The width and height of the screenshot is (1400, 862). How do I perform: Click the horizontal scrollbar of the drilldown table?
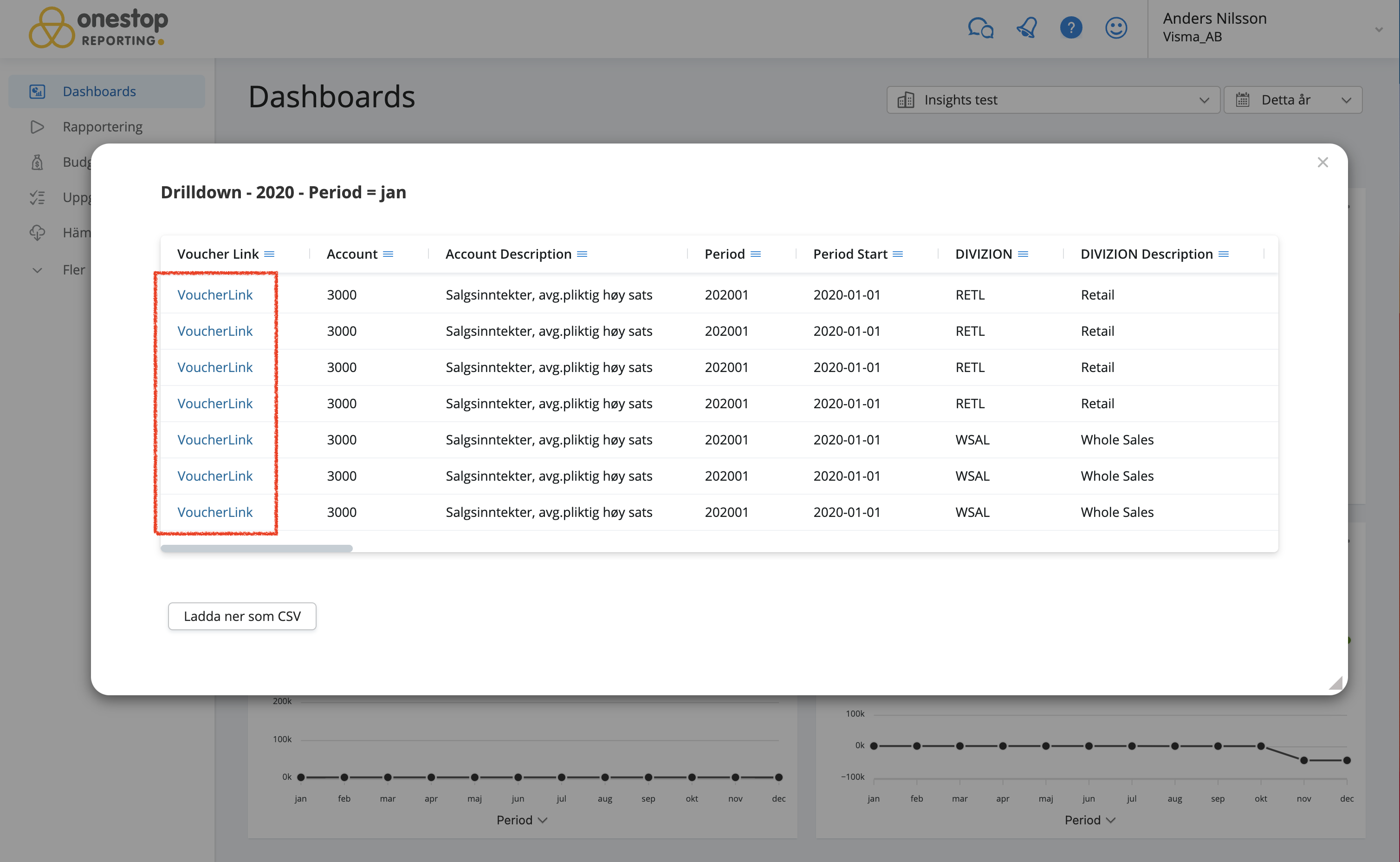[256, 549]
